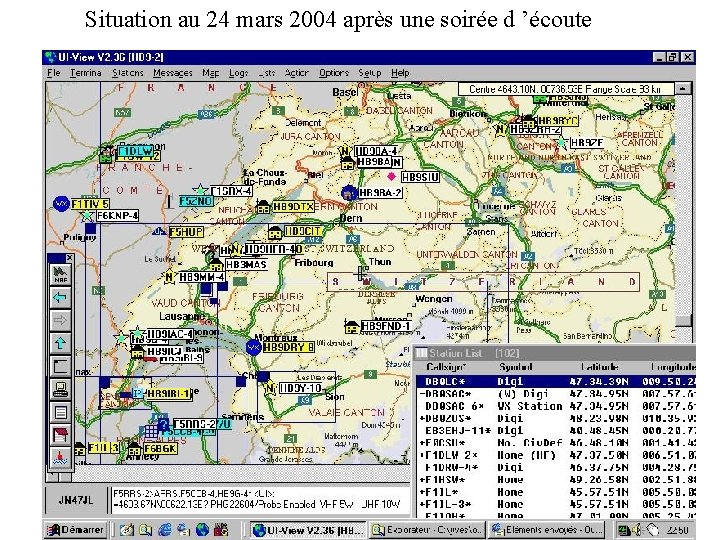Open the Logs menu

point(238,73)
